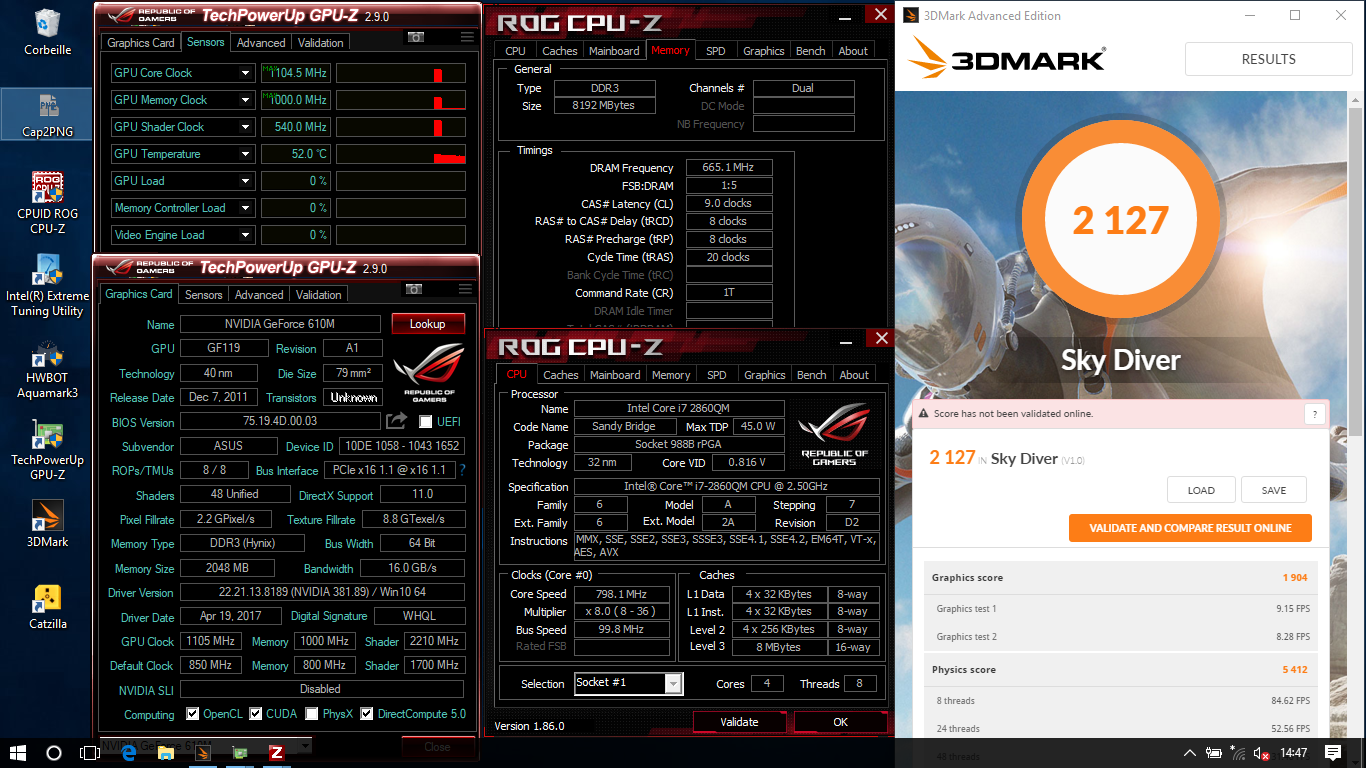Open Cortana search circle on taskbar
1366x768 pixels.
[x=54, y=752]
